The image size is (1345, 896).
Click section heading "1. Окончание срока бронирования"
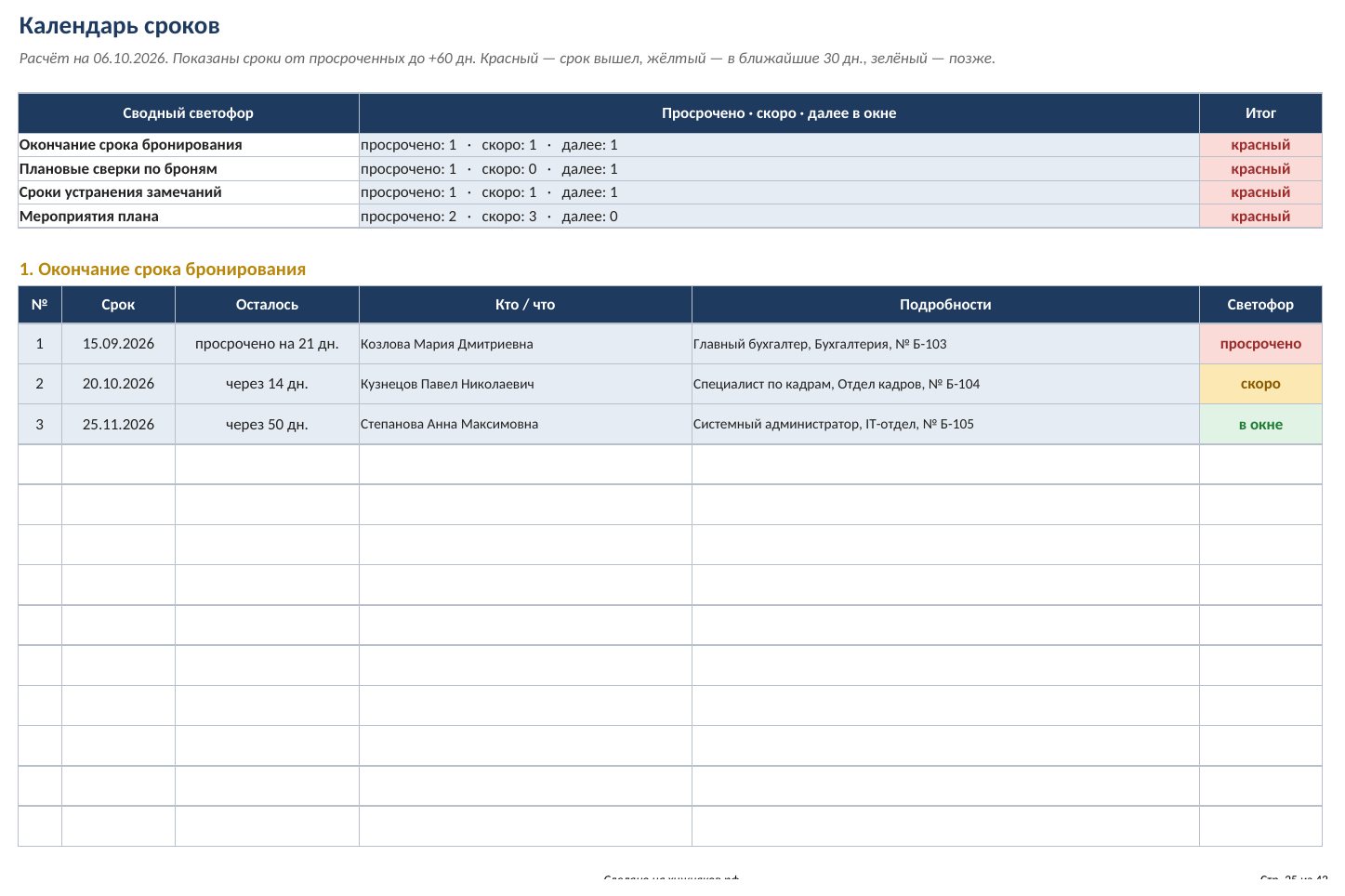pos(163,270)
